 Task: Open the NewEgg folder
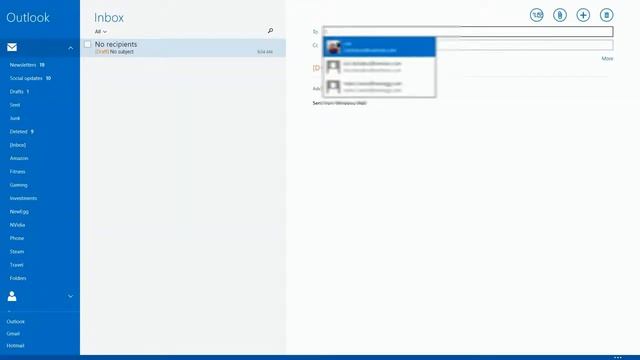(19, 211)
